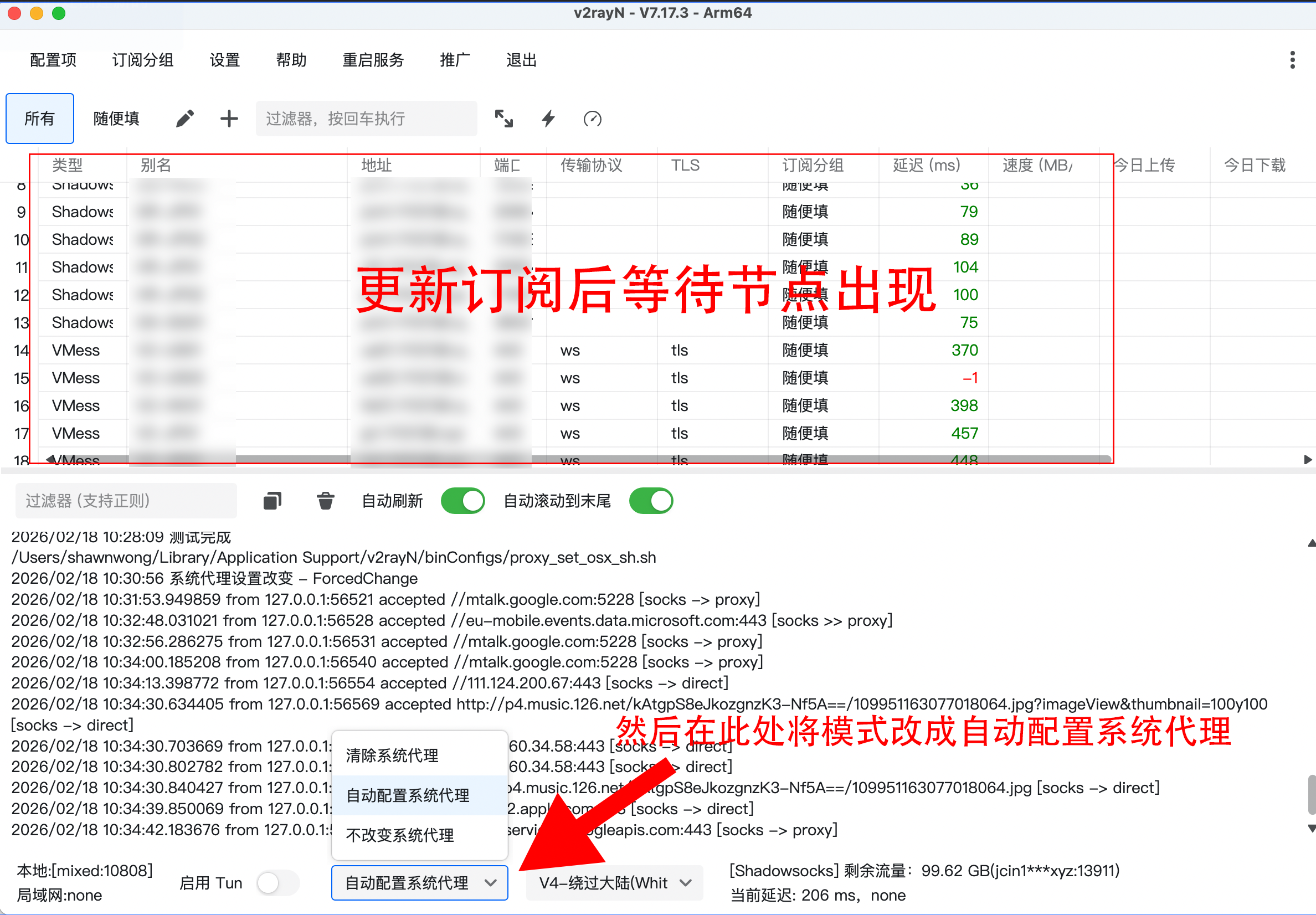This screenshot has height=915, width=1316.
Task: Click the 系统代理设置改变 – ForcedChange log line
Action: [x=214, y=578]
